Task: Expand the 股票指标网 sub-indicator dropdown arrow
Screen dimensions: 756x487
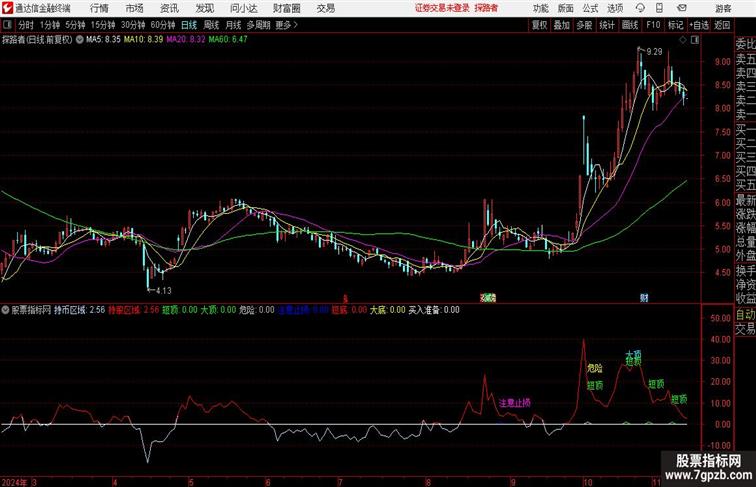Action: tap(5, 310)
